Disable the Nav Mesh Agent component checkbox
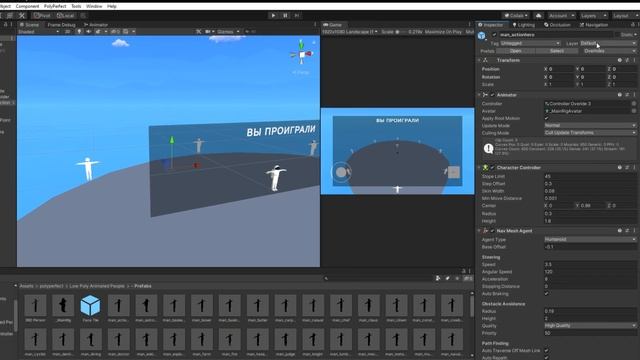Screen dimensions: 640x360 (492, 231)
